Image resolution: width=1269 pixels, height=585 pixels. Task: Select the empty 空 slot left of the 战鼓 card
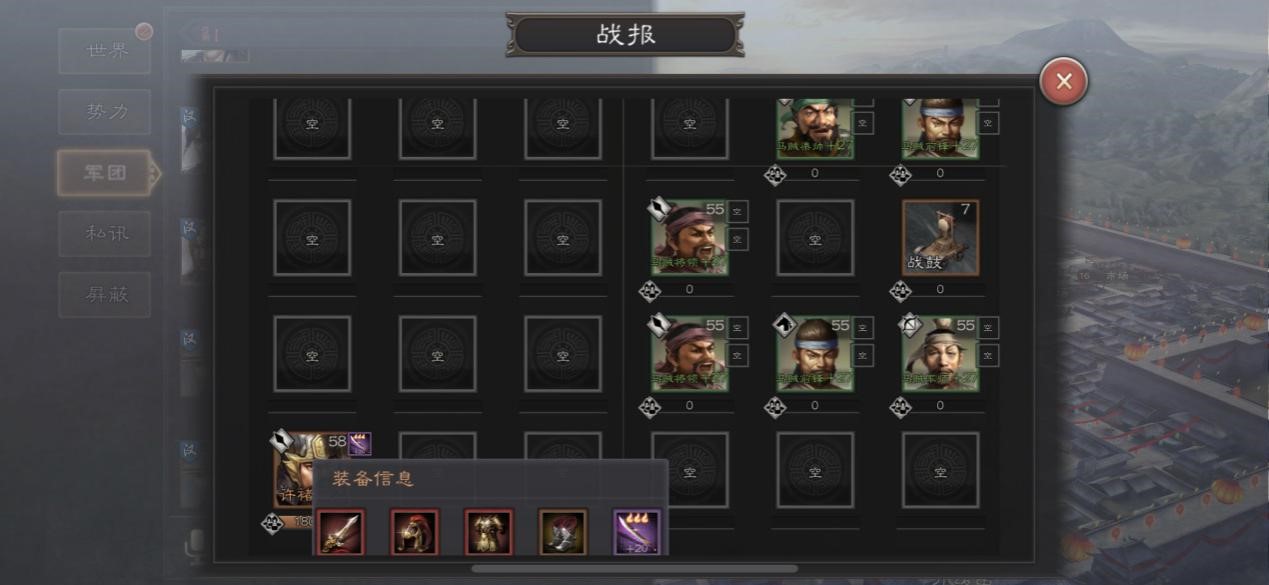[815, 238]
